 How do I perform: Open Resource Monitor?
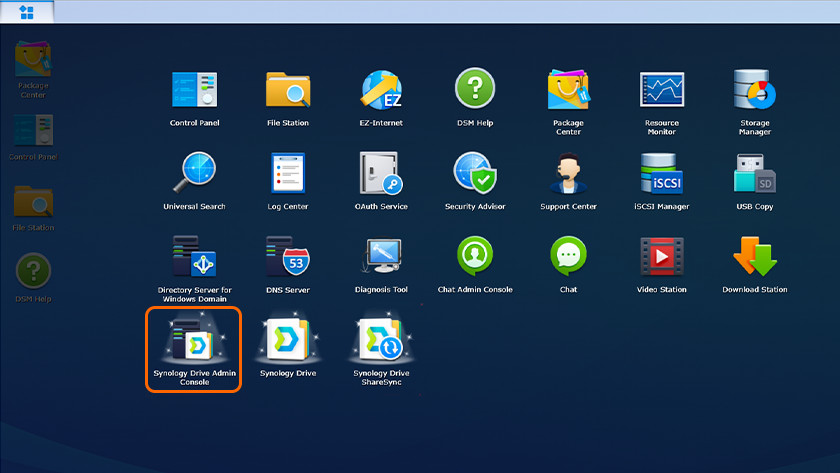click(661, 92)
